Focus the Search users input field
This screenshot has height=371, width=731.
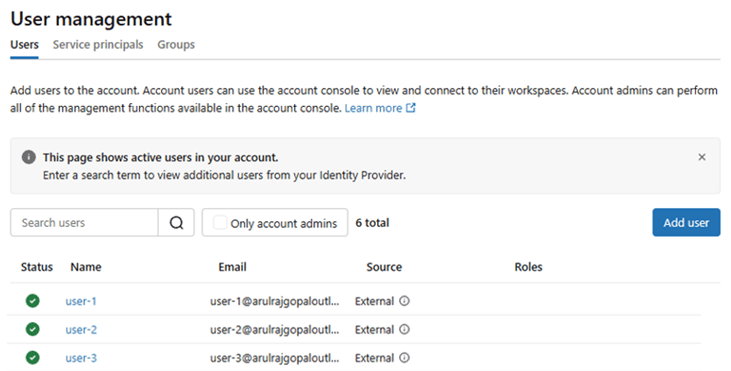click(84, 223)
